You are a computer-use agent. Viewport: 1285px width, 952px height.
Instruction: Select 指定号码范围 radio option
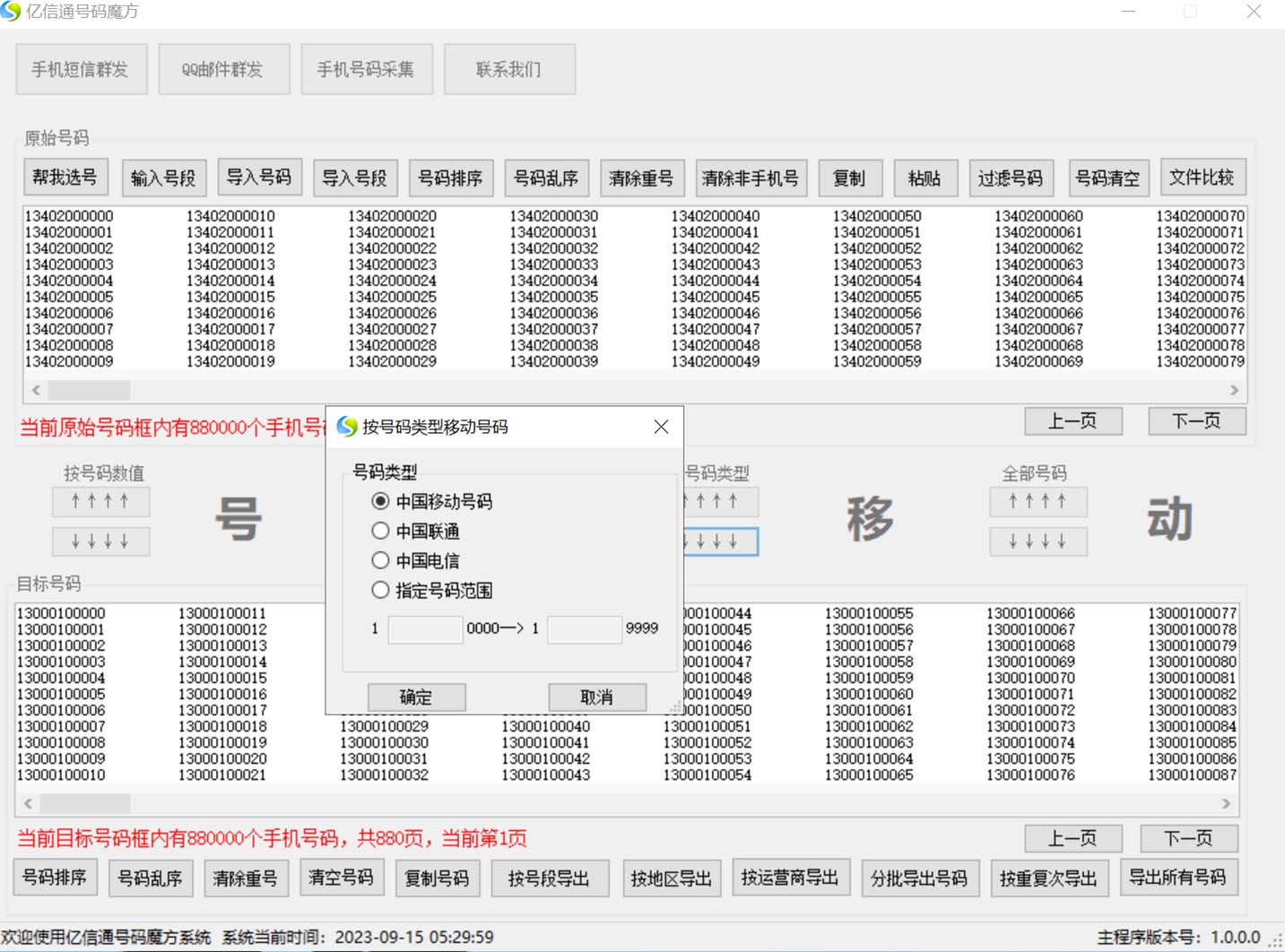[381, 590]
